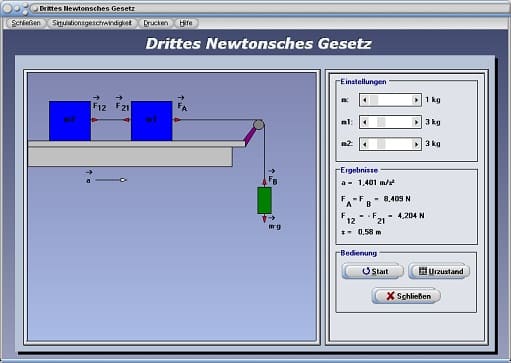This screenshot has height=363, width=511.
Task: Click the purple pulley bracket
Action: click(250, 136)
